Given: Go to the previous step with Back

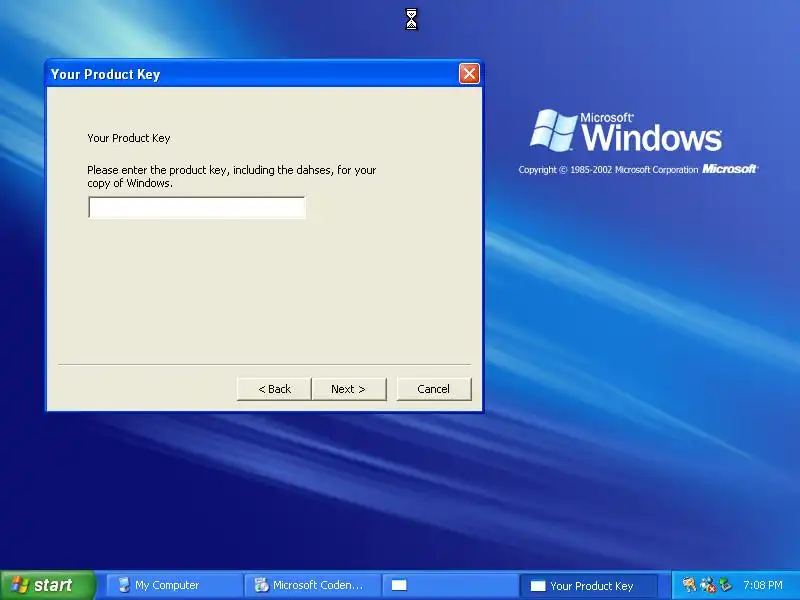Looking at the screenshot, I should point(274,389).
